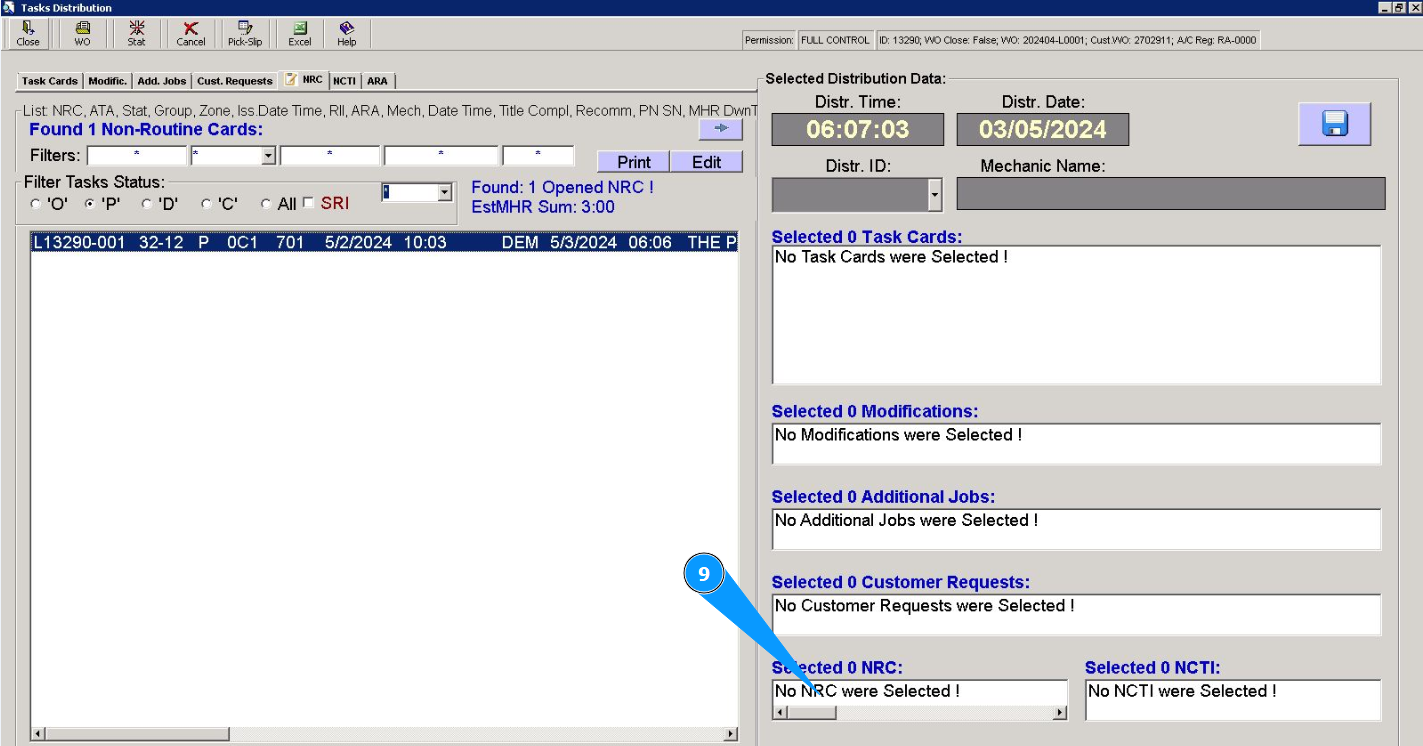Click the Selected NRC box scrollbar left arrow
The height and width of the screenshot is (746, 1423).
click(781, 712)
